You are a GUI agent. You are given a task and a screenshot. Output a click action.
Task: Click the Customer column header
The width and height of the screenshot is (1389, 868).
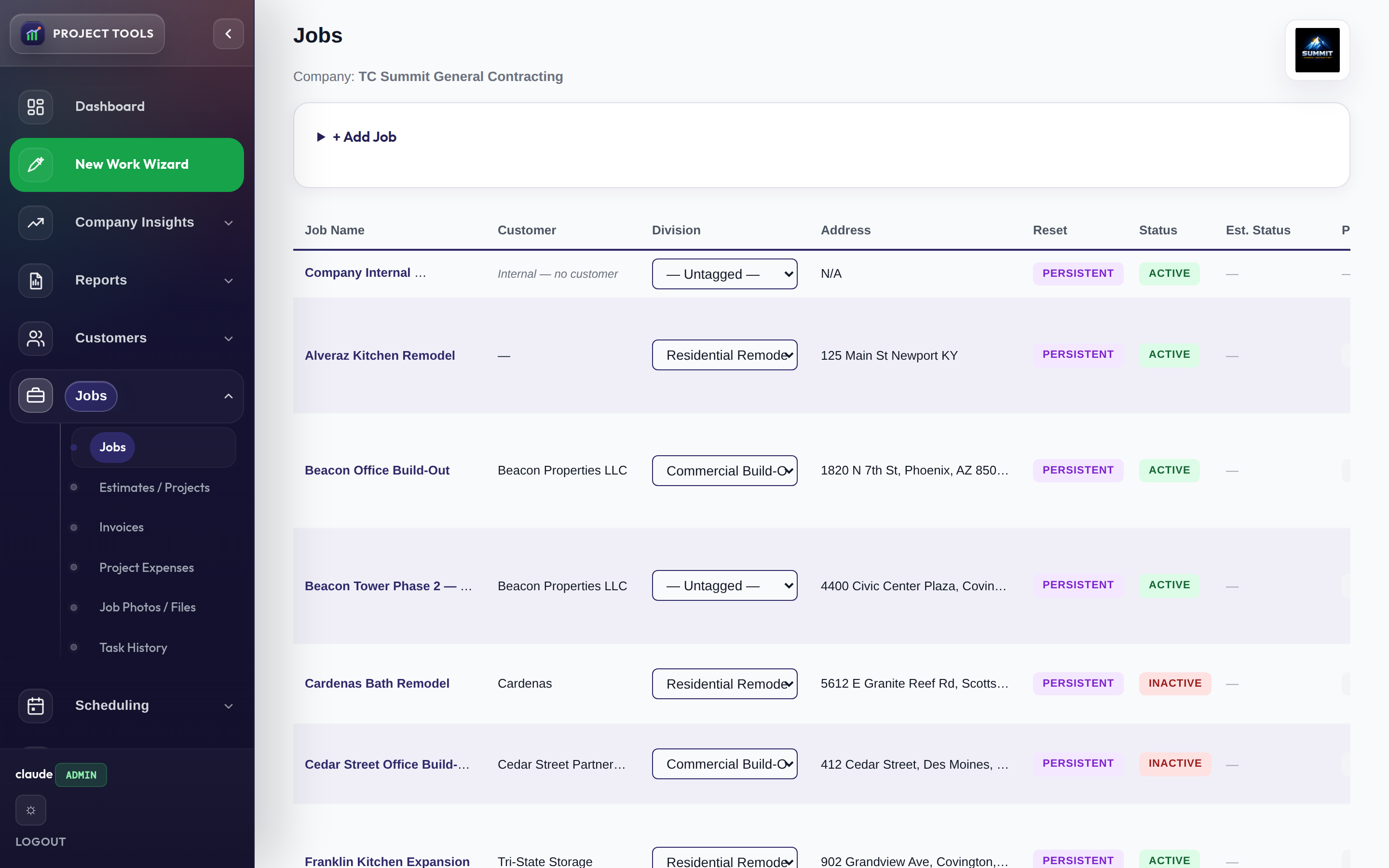click(526, 230)
